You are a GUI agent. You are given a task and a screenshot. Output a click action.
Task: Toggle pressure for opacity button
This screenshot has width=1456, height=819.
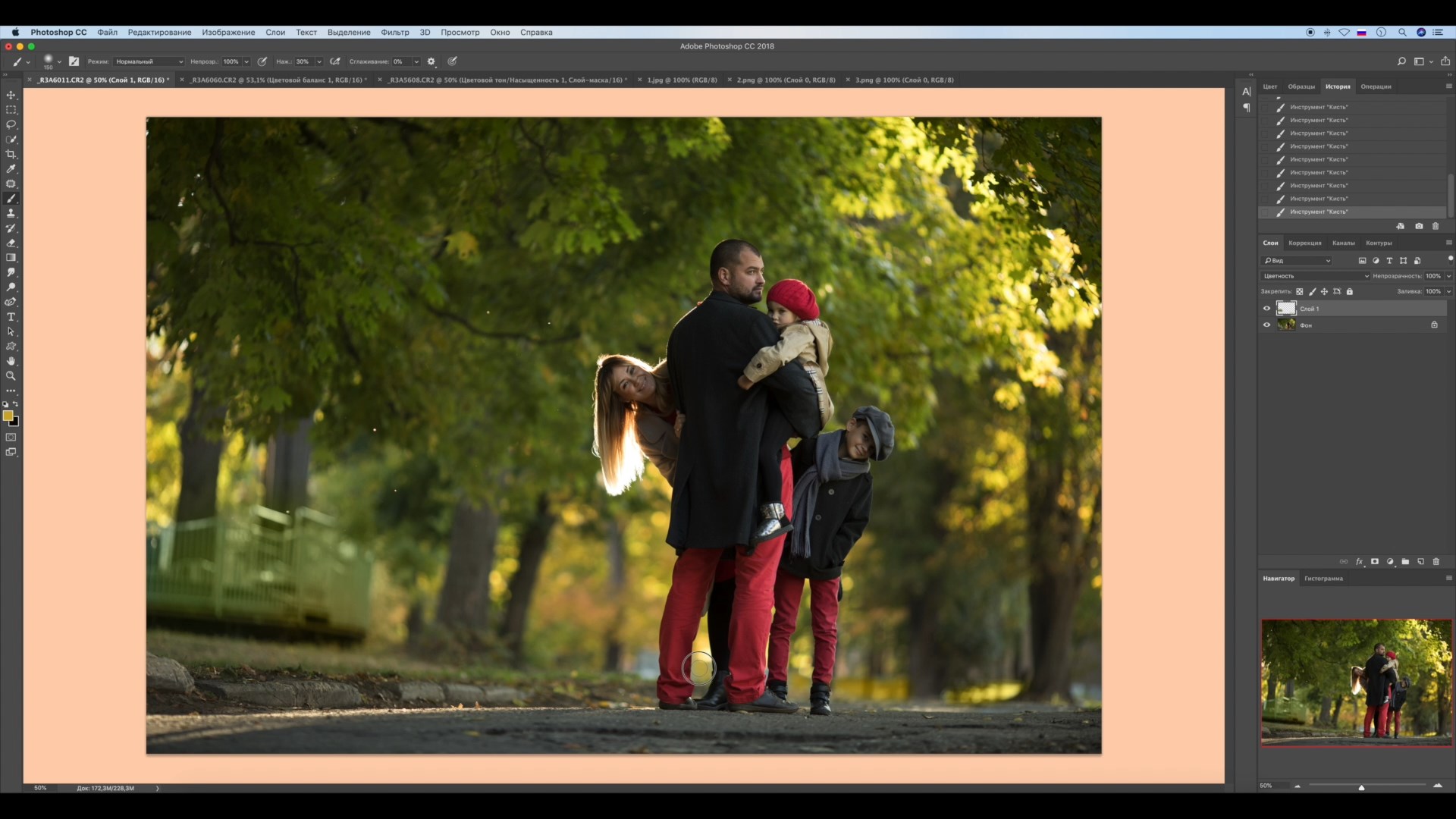click(x=262, y=61)
